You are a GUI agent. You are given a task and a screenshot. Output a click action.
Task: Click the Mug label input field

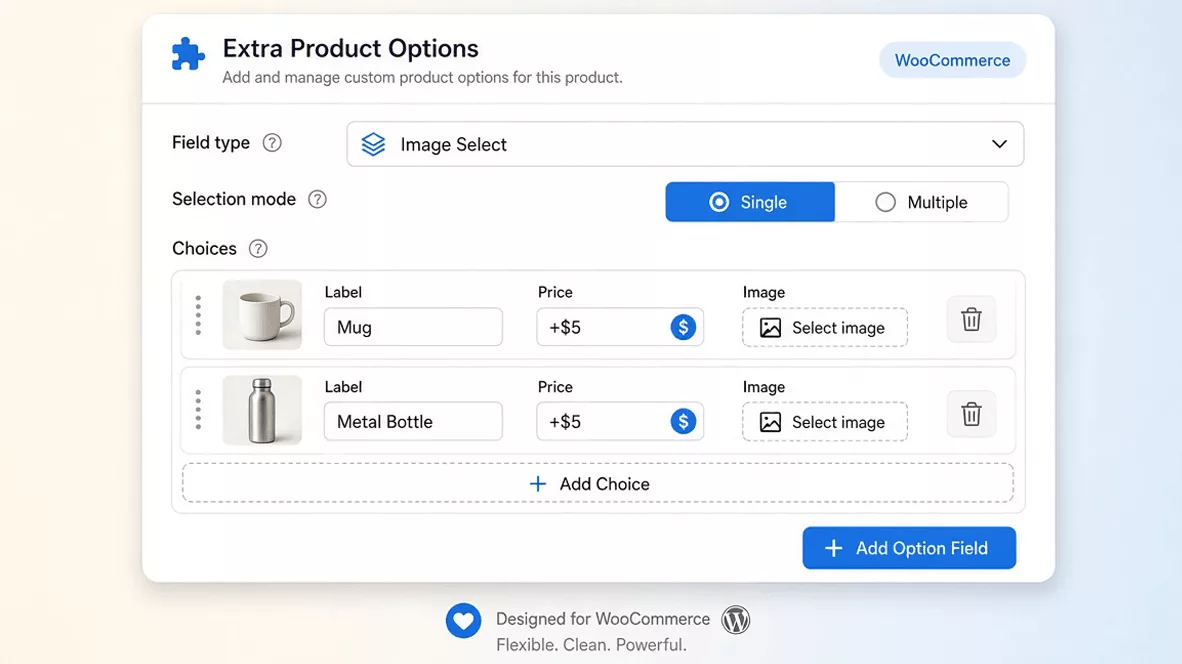(x=413, y=327)
